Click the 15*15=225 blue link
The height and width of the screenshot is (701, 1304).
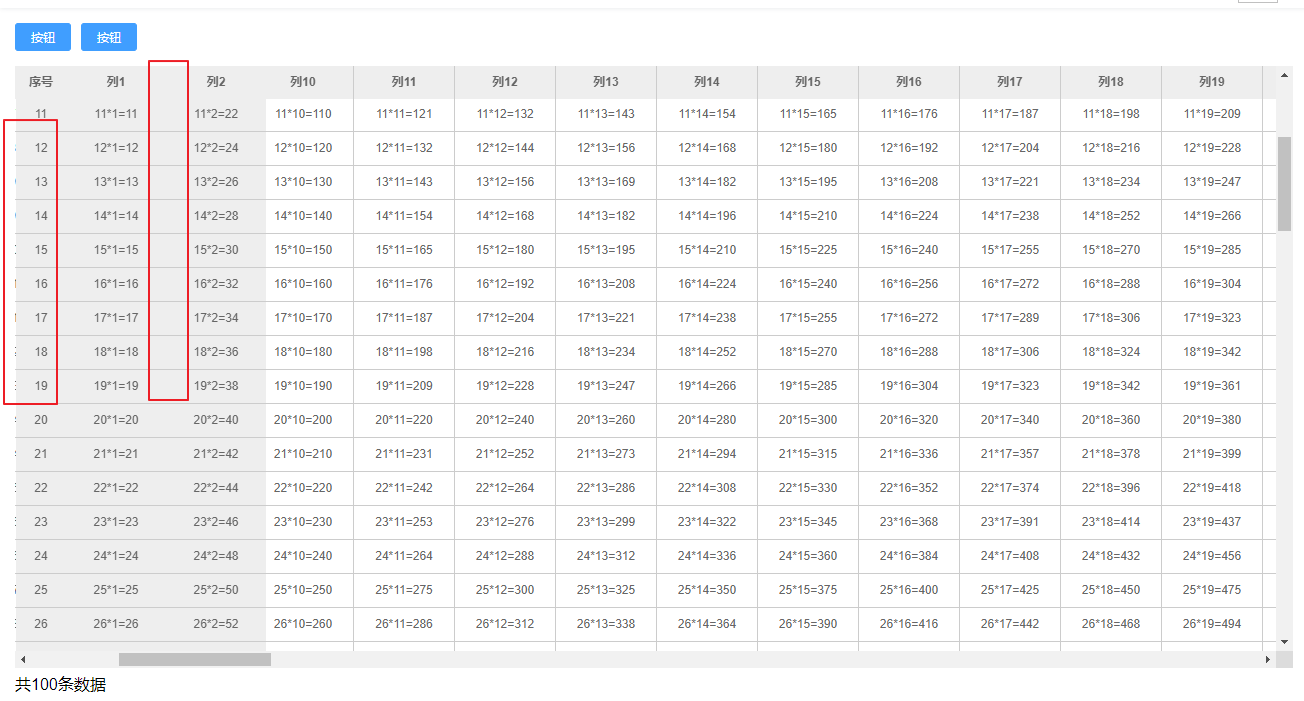808,249
